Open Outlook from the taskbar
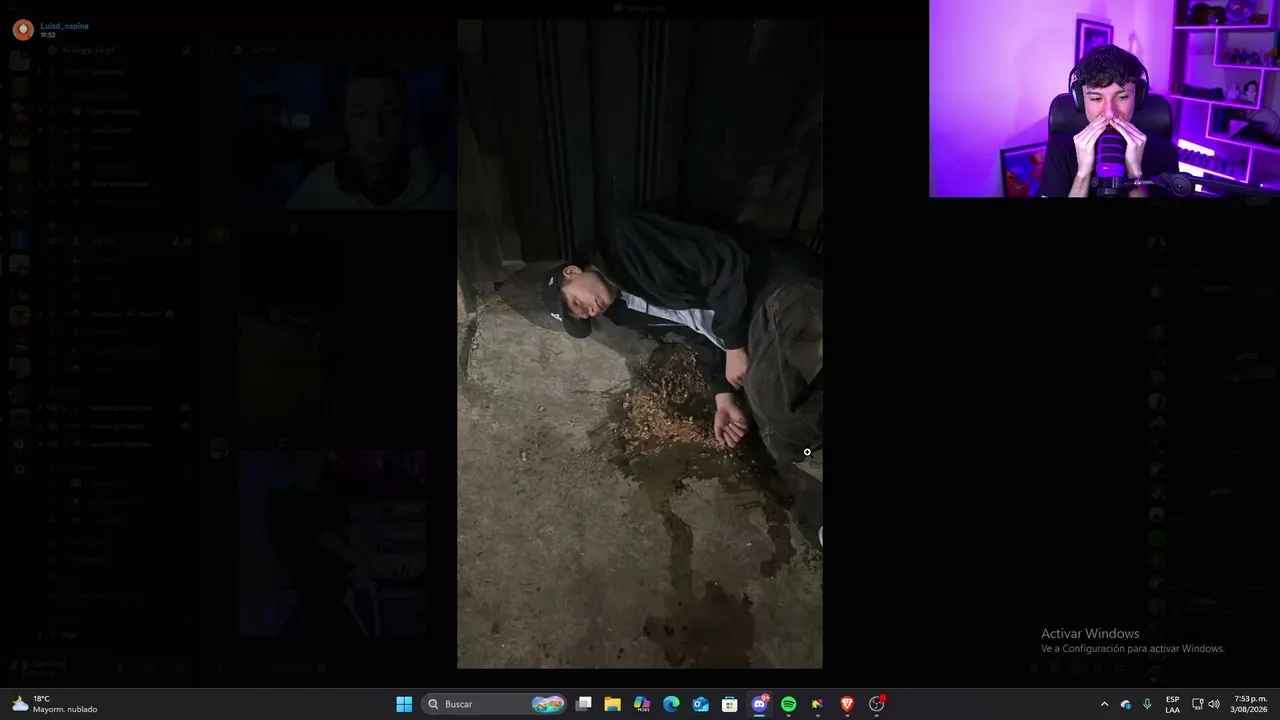This screenshot has width=1280, height=720. tap(701, 704)
